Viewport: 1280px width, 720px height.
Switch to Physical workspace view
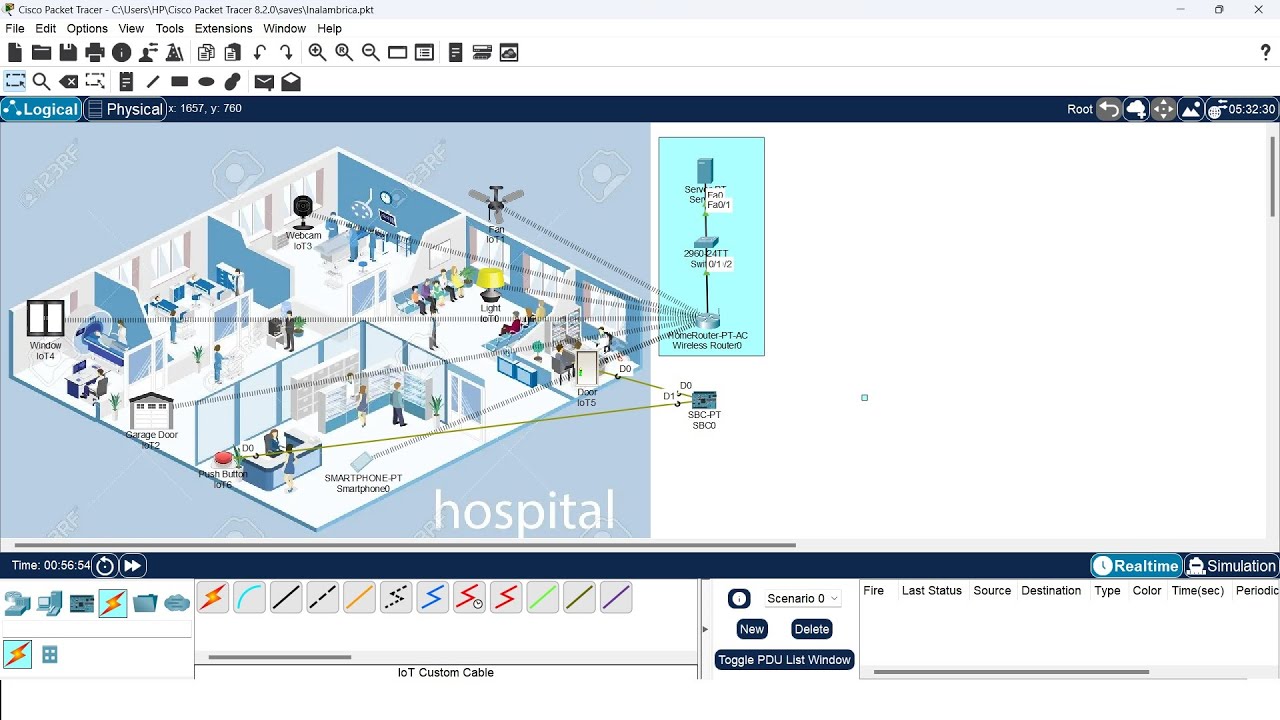tap(125, 109)
